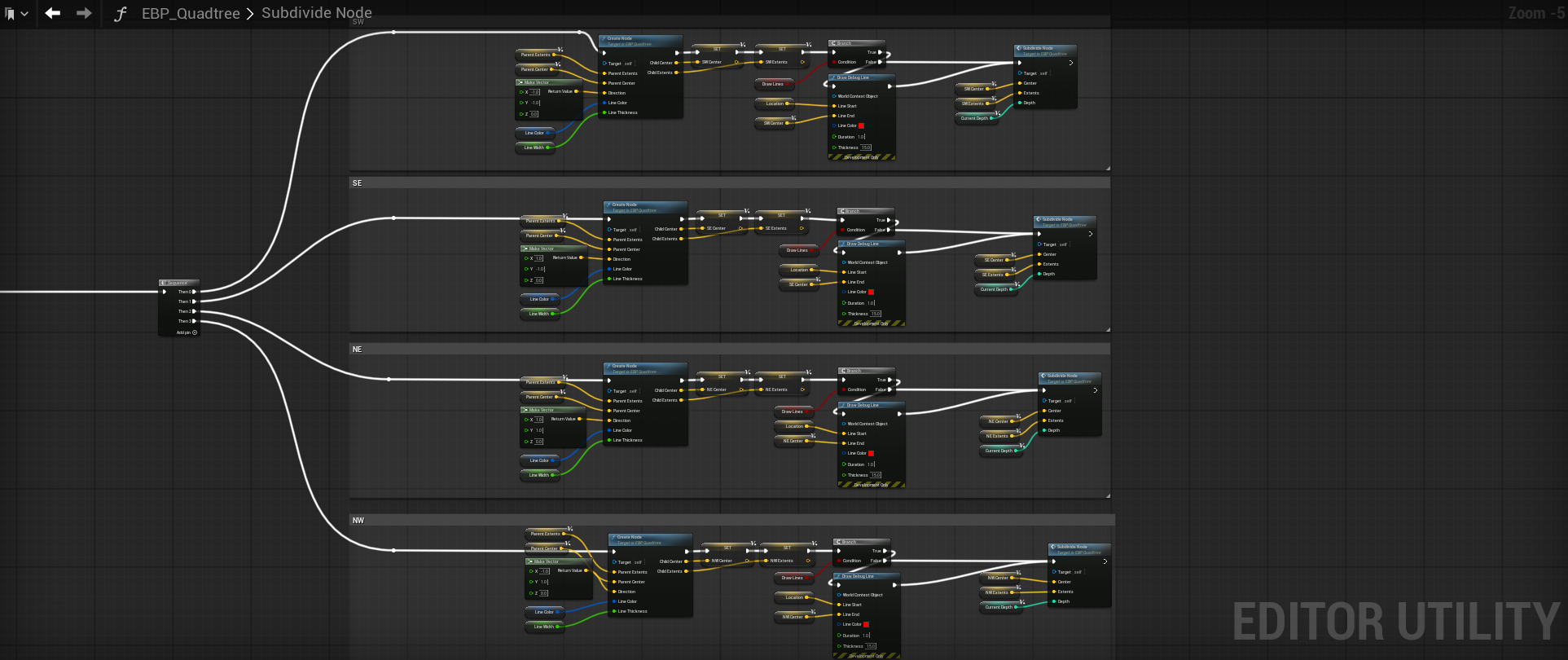
Task: Click the function symbol icon in breadcrumb bar
Action: pos(120,14)
